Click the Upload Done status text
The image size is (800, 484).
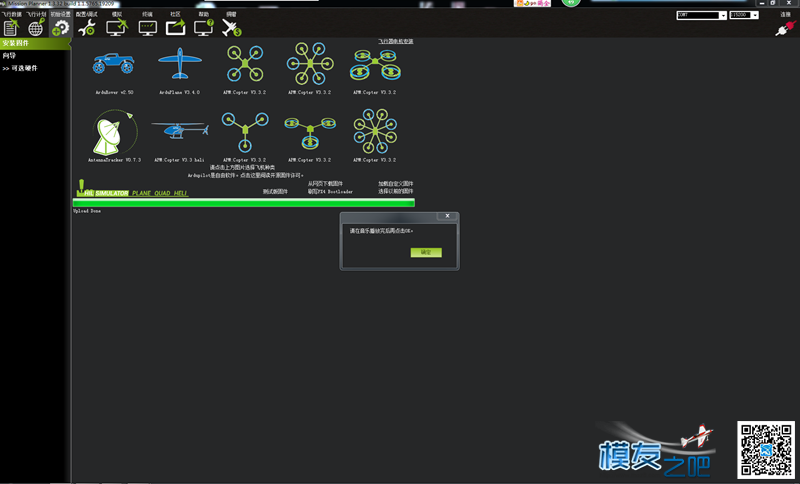[87, 211]
